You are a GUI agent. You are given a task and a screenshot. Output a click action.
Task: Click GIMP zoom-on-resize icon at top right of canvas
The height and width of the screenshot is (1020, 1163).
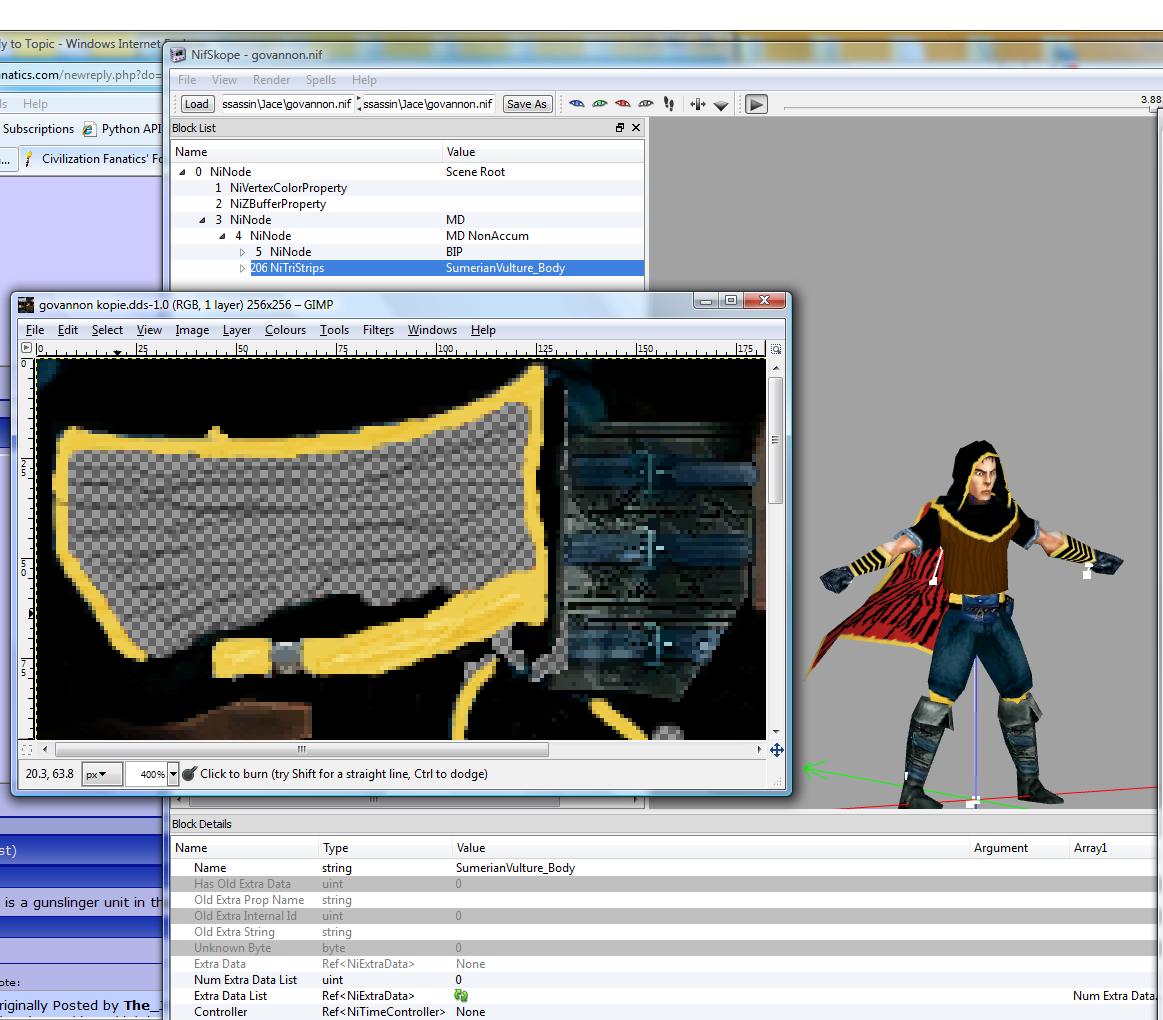pyautogui.click(x=776, y=349)
